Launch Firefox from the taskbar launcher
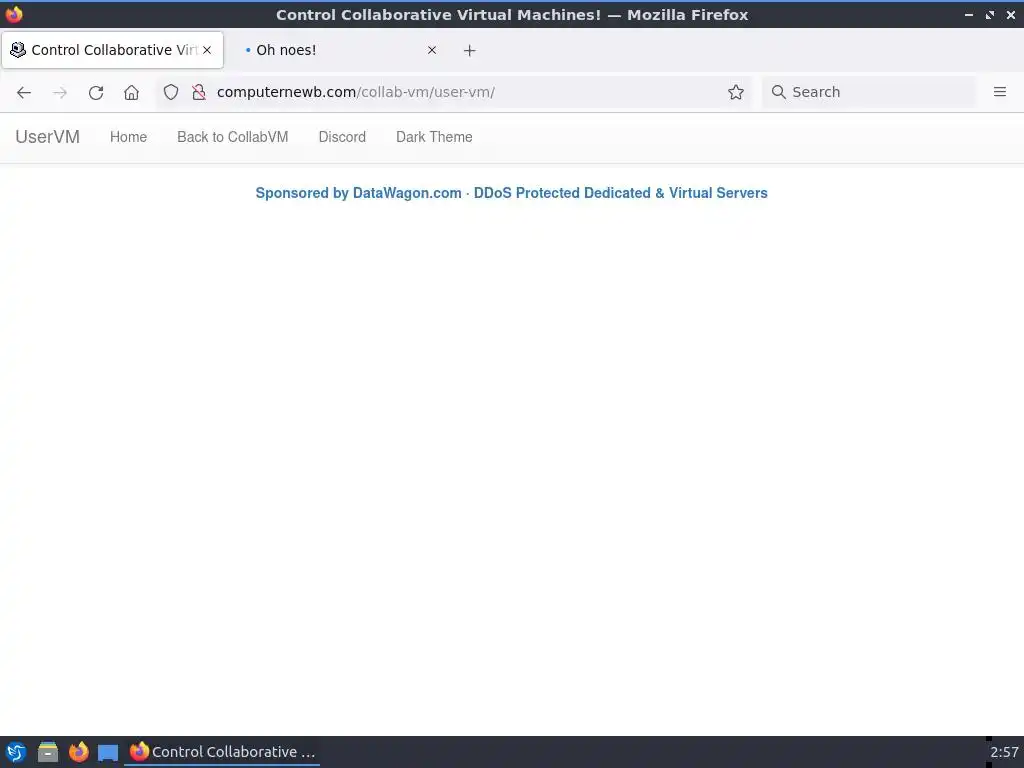The width and height of the screenshot is (1024, 768). click(79, 752)
